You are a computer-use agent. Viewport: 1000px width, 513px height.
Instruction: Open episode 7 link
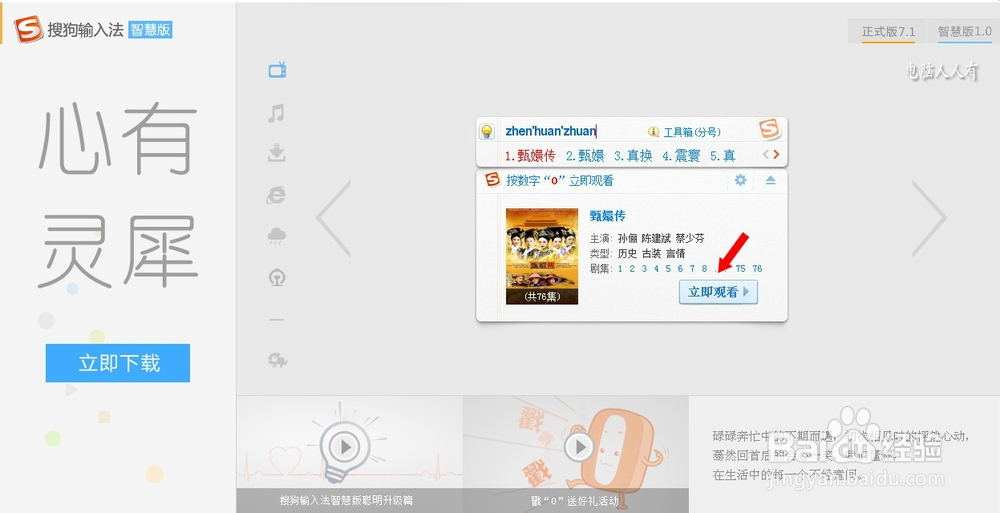coord(692,269)
